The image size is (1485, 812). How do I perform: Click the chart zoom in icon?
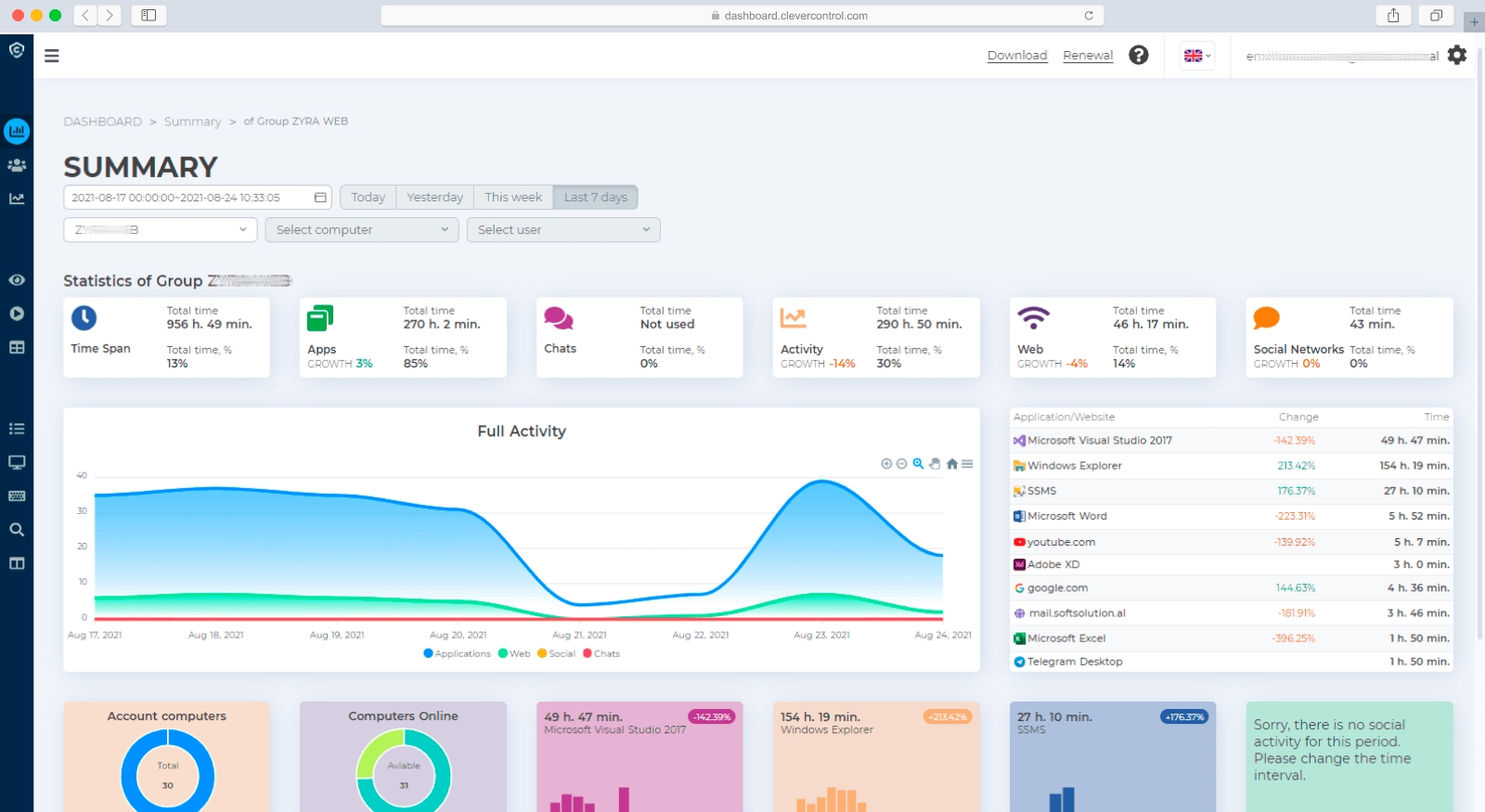886,464
